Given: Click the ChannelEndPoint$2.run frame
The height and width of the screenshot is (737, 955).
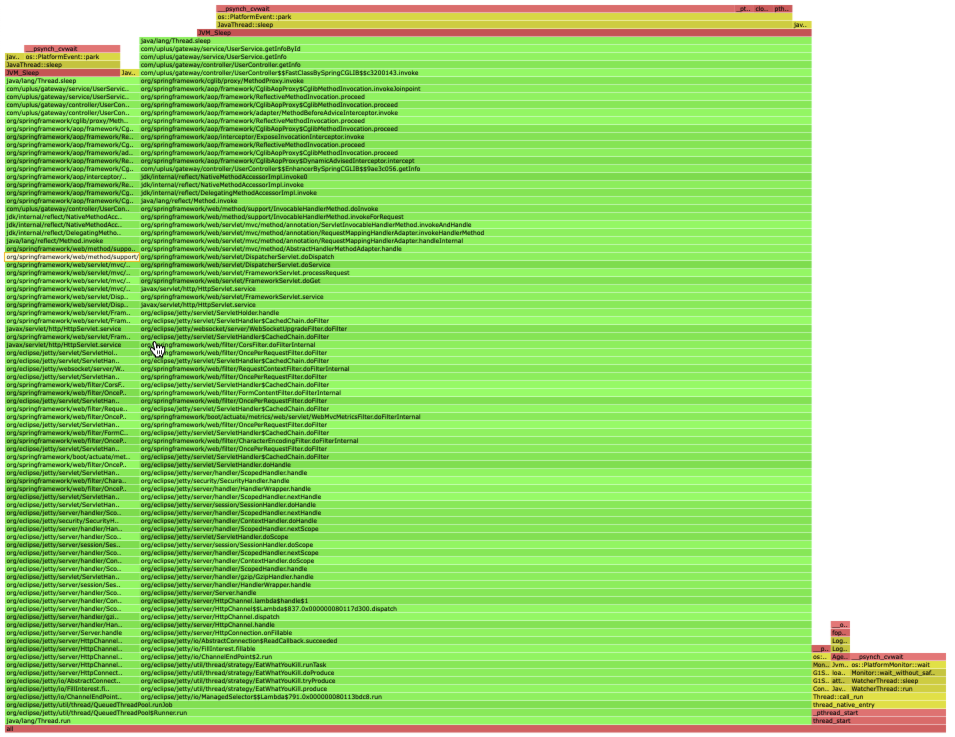Looking at the screenshot, I should pos(475,657).
